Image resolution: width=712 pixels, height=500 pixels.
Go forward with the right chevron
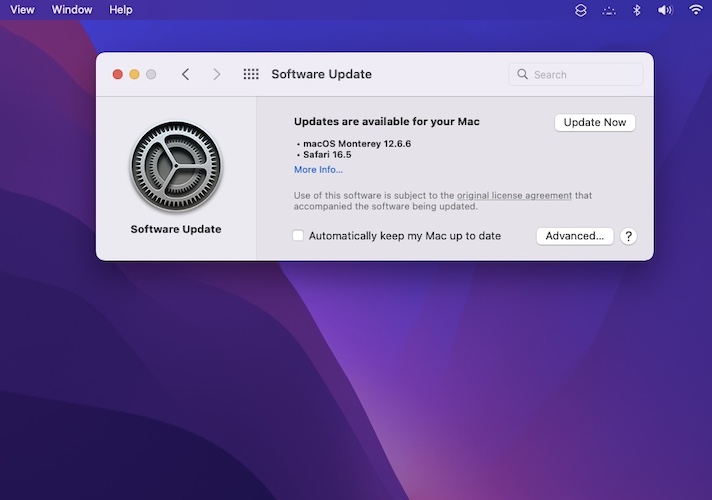coord(217,74)
